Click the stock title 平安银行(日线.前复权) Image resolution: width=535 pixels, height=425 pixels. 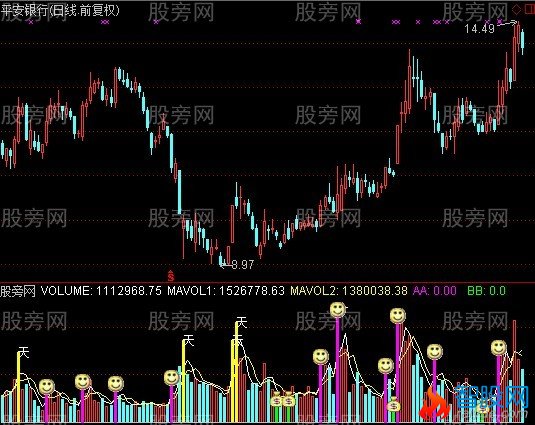(x=60, y=10)
